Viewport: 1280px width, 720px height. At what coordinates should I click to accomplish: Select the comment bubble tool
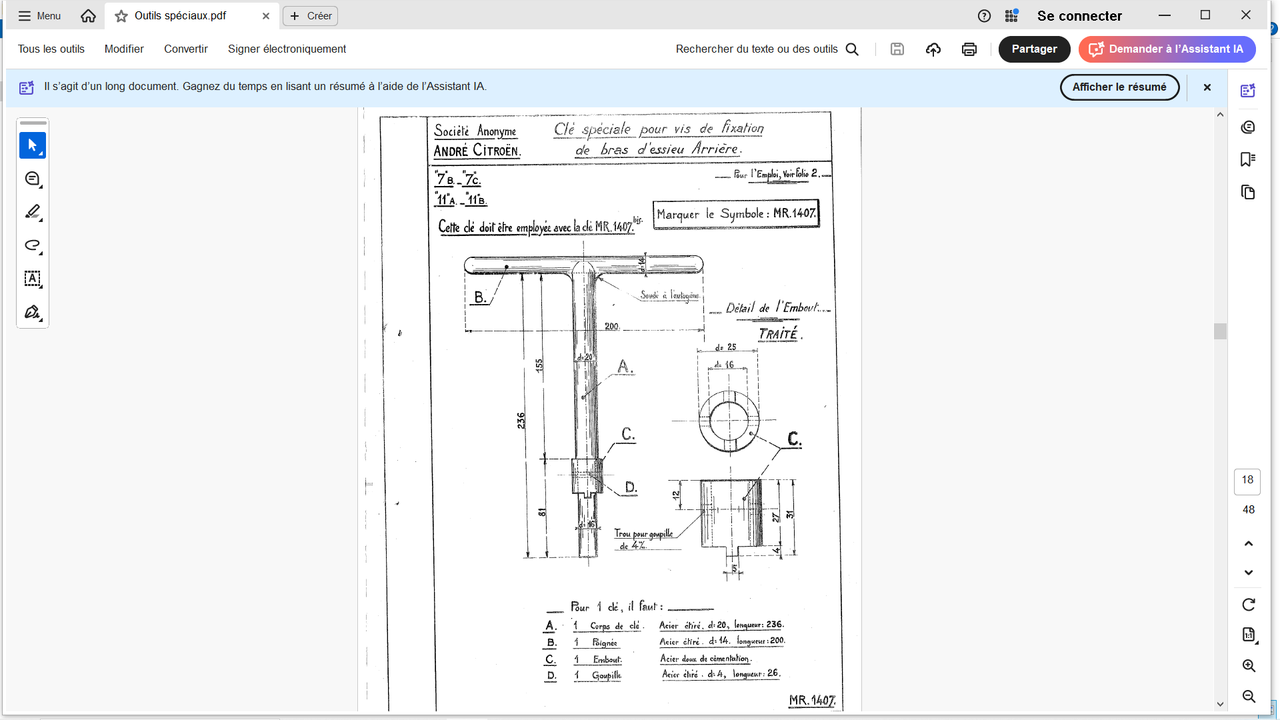(x=32, y=179)
